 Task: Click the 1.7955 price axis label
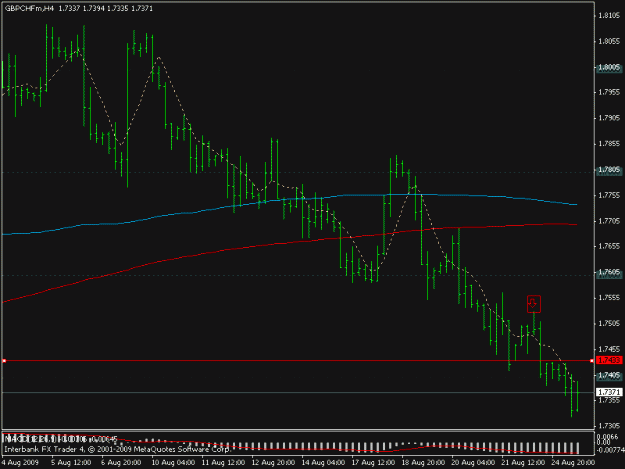(609, 92)
